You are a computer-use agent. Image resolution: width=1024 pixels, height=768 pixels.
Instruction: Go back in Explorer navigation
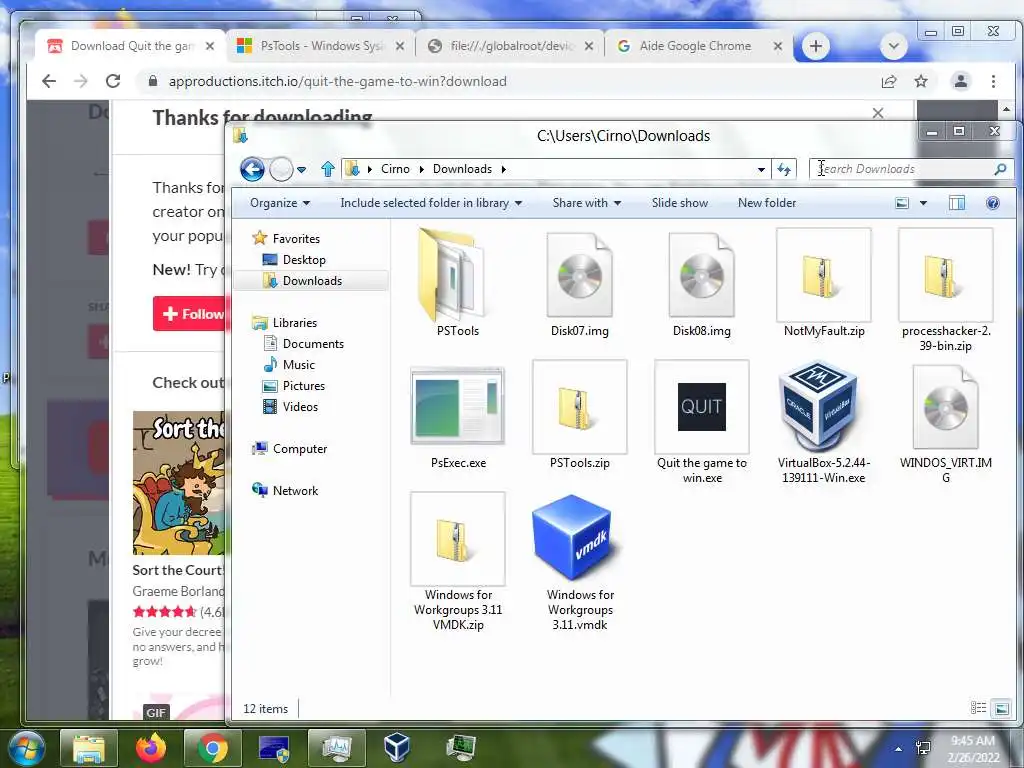coord(252,169)
